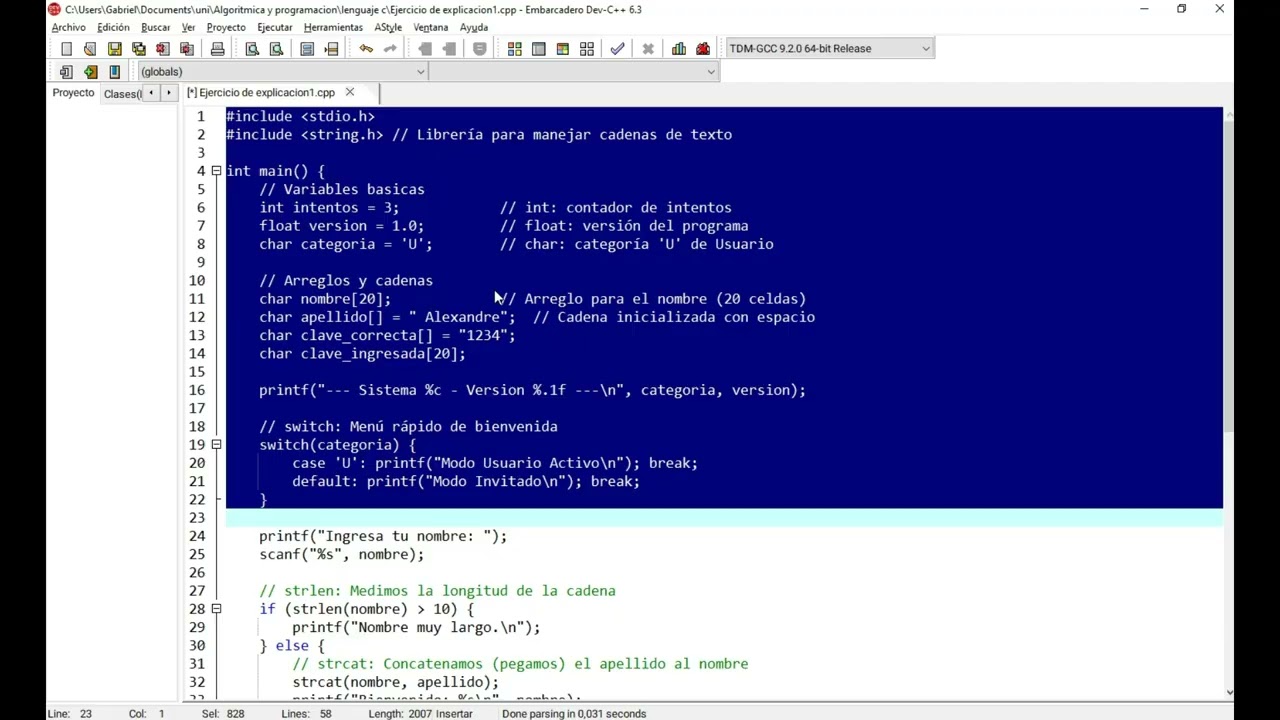This screenshot has width=1280, height=720.
Task: Click the Close All files toolbar icon
Action: point(186,48)
